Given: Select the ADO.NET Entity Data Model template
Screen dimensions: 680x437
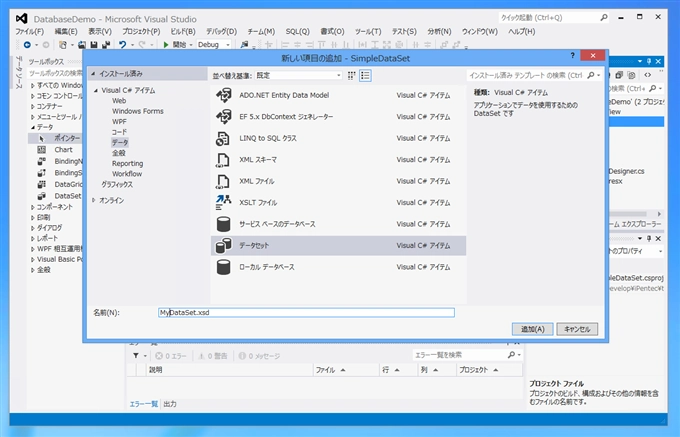Looking at the screenshot, I should pos(338,95).
